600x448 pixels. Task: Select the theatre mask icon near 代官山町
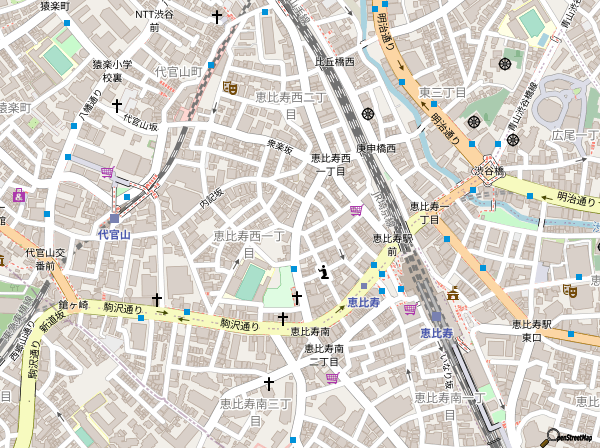[230, 88]
